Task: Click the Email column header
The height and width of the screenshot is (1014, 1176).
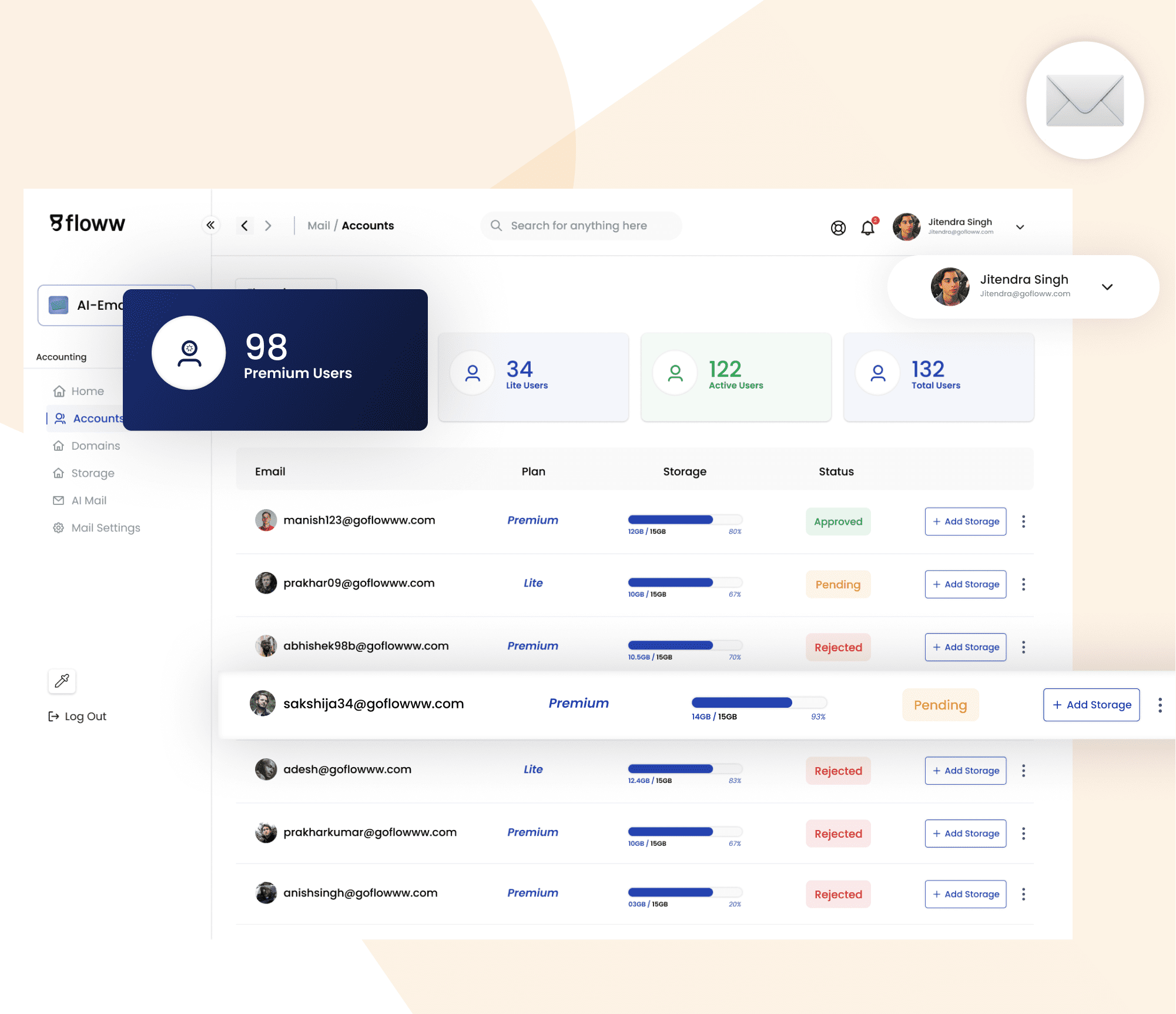Action: [x=270, y=471]
